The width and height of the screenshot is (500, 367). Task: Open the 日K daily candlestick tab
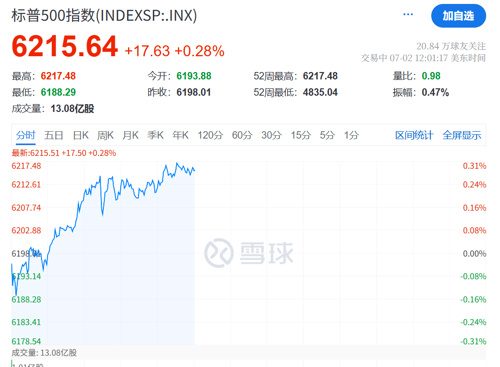[81, 135]
